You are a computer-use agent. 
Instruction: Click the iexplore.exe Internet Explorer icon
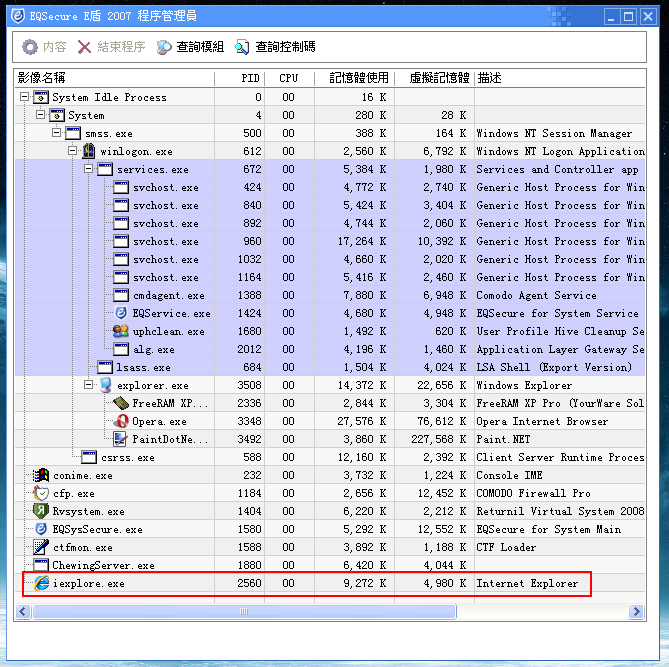click(41, 583)
